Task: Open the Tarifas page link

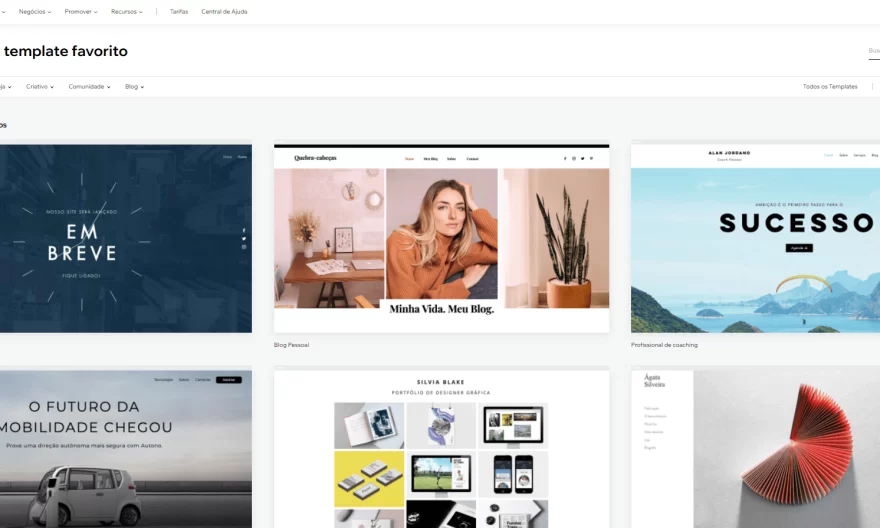Action: point(179,12)
